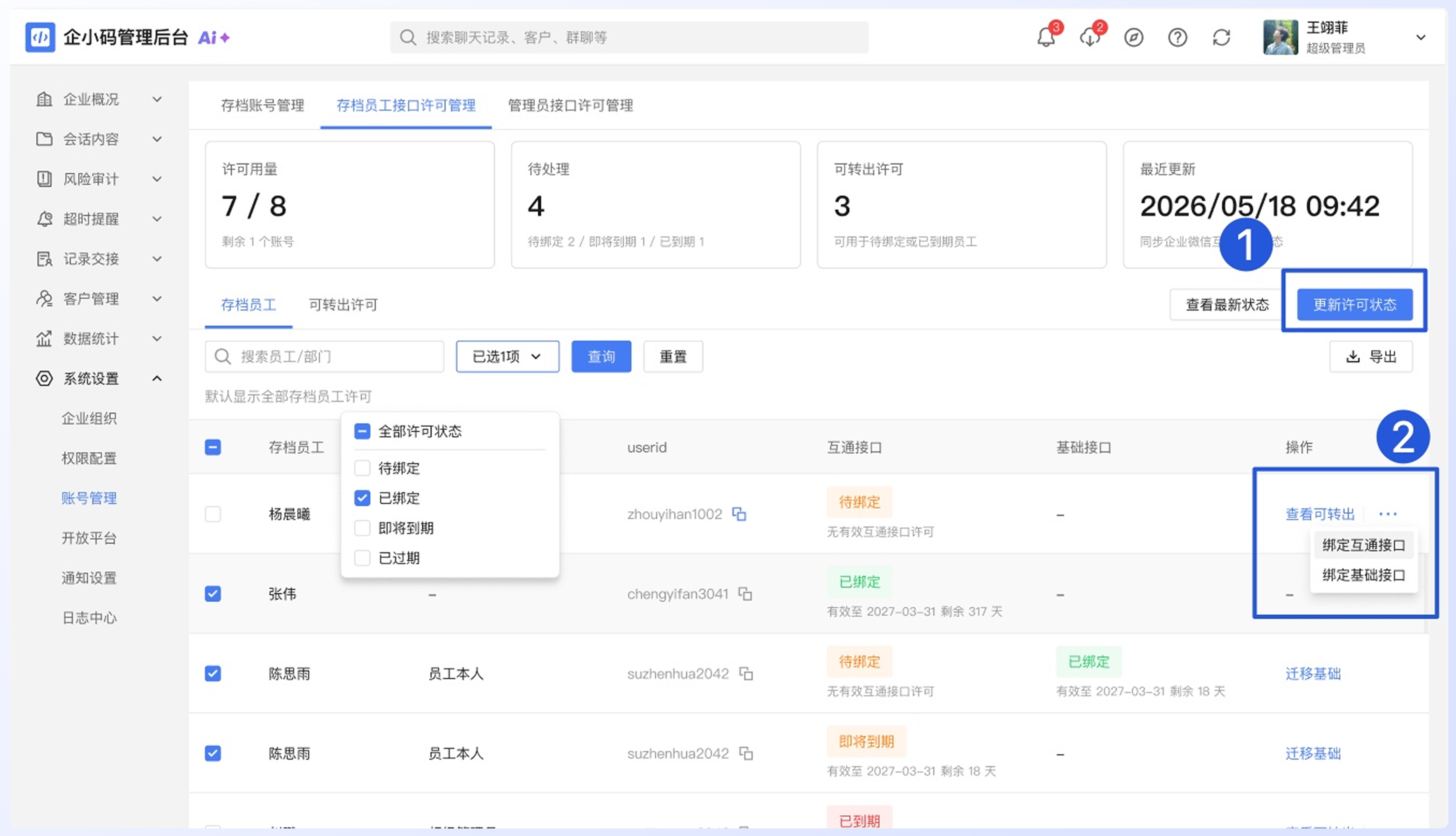Expand the user account menu chevron
The image size is (1456, 836).
click(1420, 38)
